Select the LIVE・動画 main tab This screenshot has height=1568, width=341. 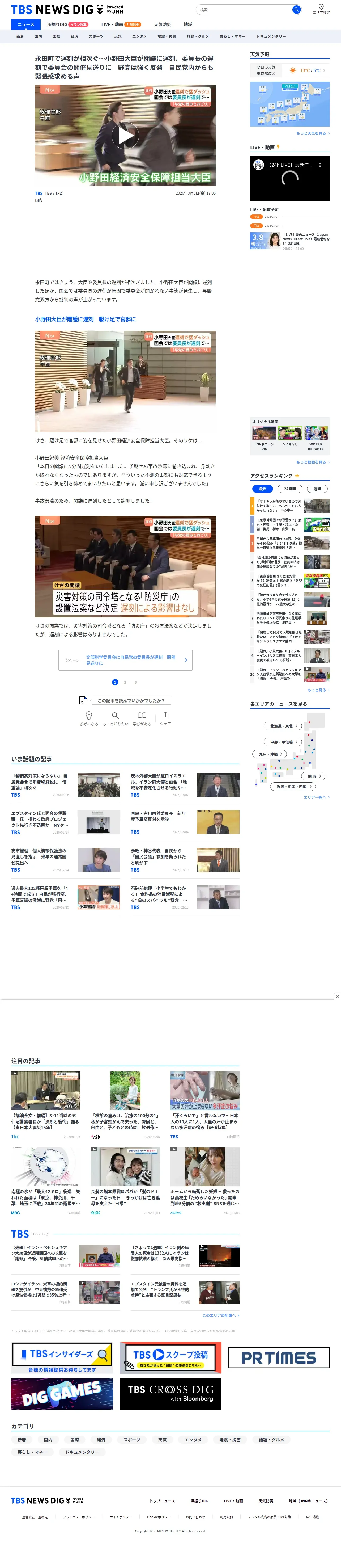[x=121, y=24]
